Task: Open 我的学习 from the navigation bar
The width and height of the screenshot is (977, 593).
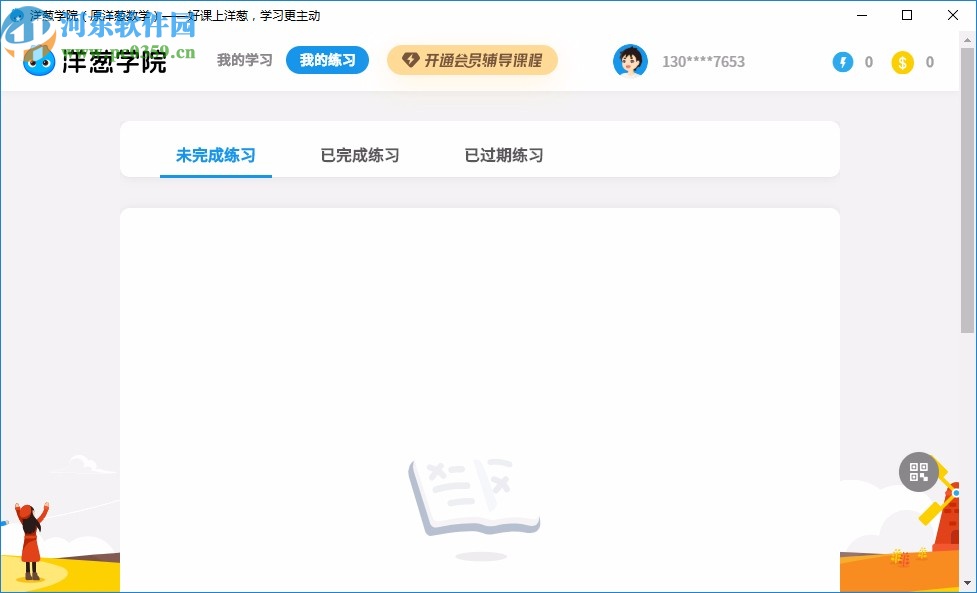Action: (243, 60)
